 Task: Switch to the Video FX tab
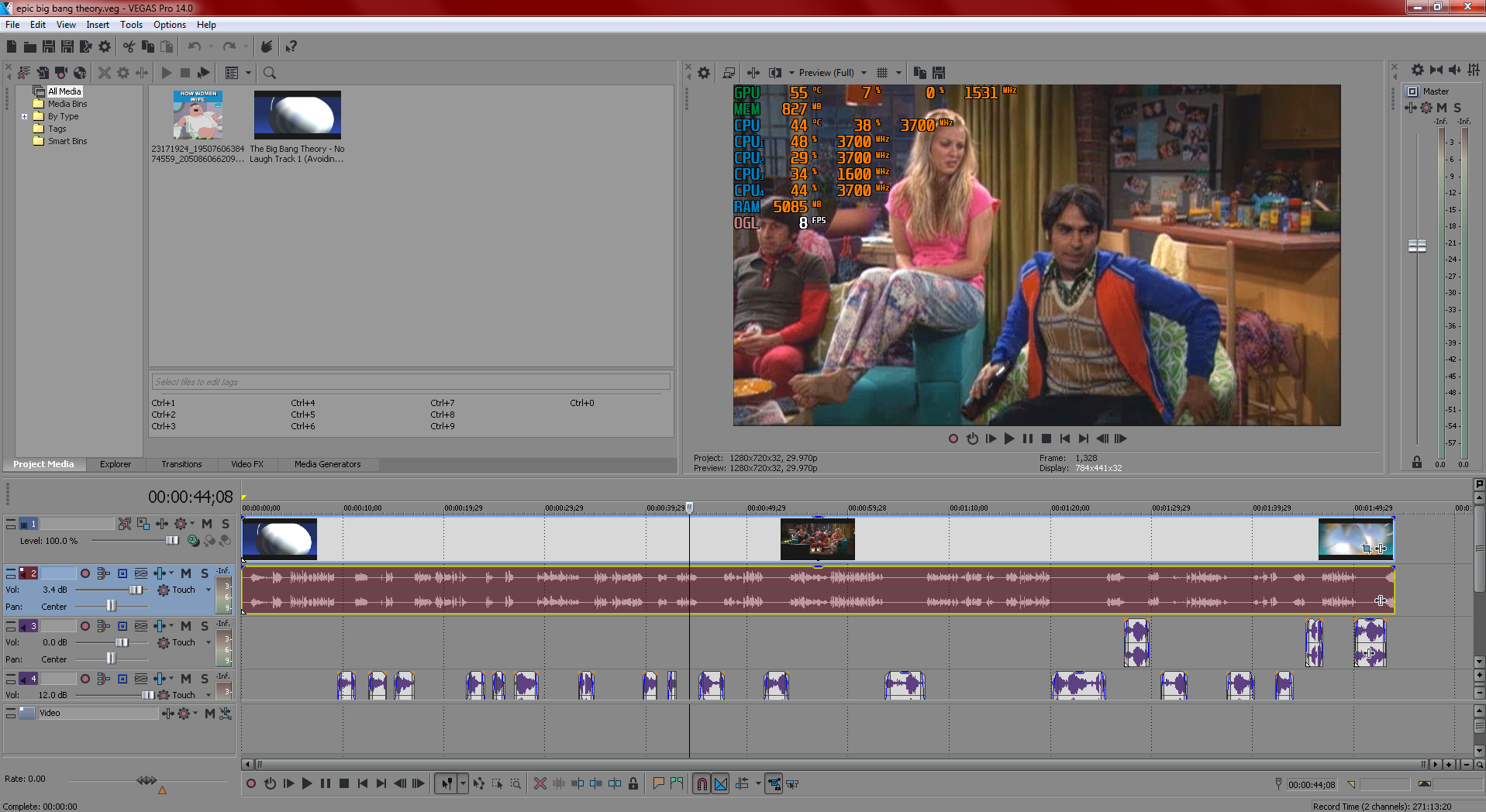pos(247,464)
